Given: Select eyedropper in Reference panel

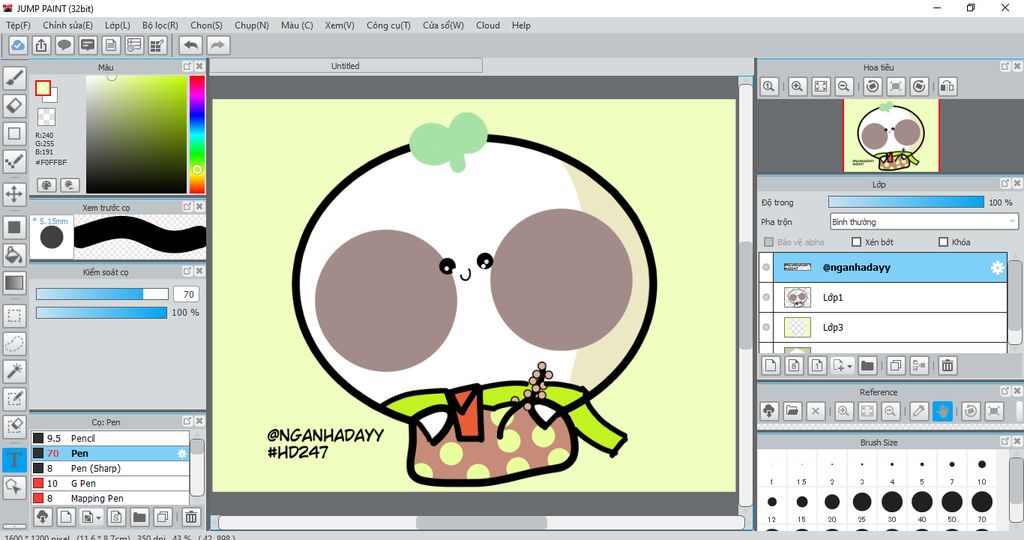Looking at the screenshot, I should coord(919,411).
